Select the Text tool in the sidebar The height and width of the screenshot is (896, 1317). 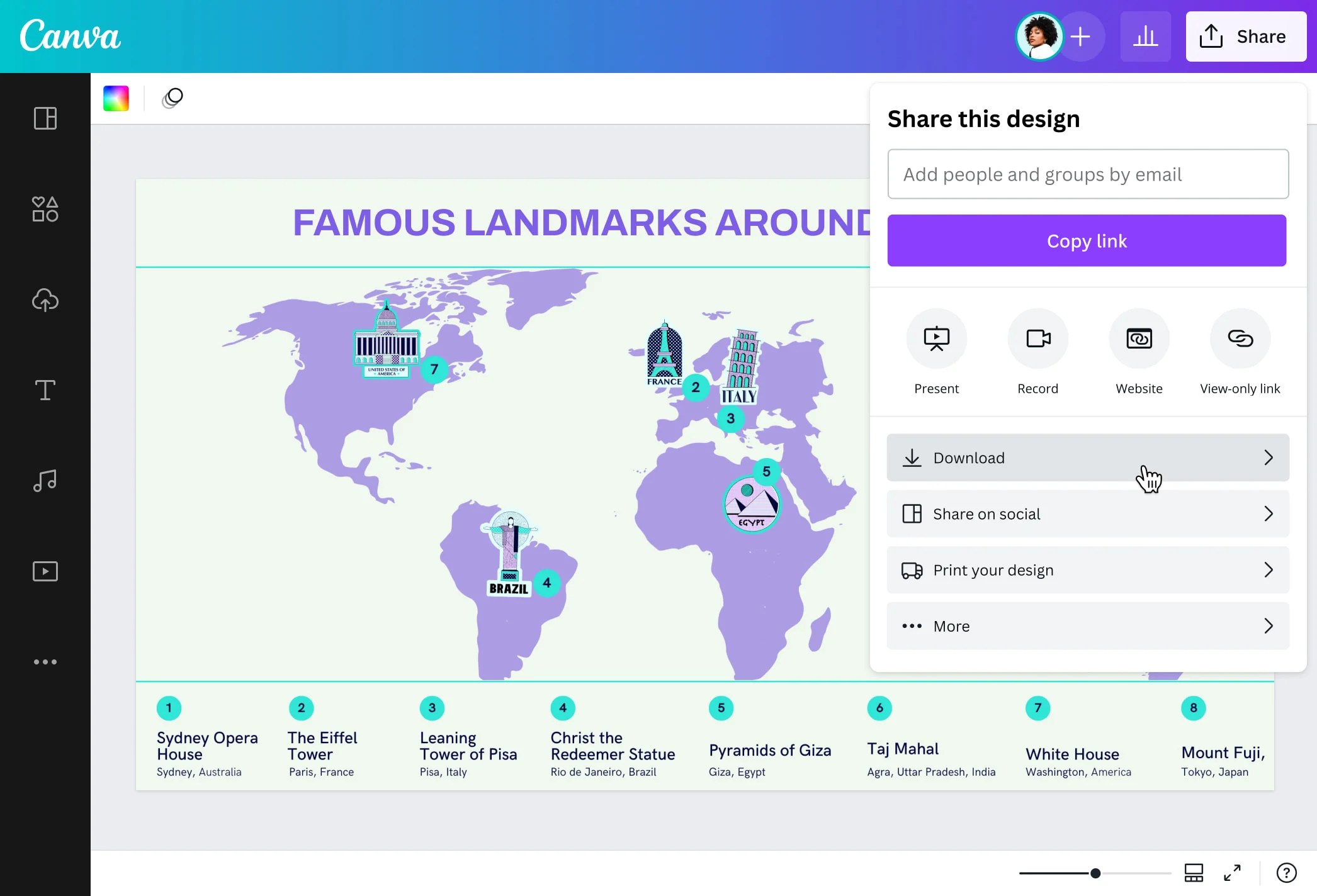tap(45, 390)
